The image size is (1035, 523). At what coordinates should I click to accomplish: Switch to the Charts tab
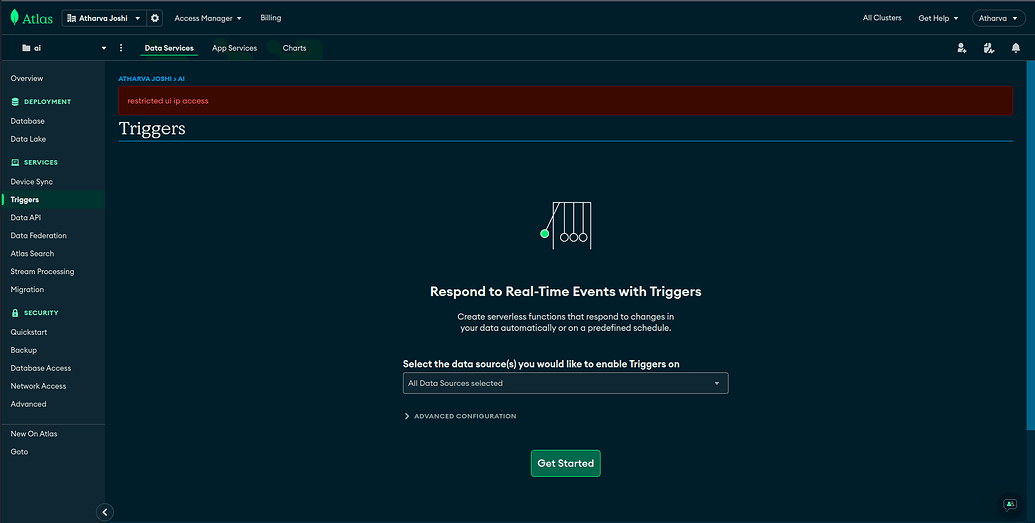(x=294, y=48)
